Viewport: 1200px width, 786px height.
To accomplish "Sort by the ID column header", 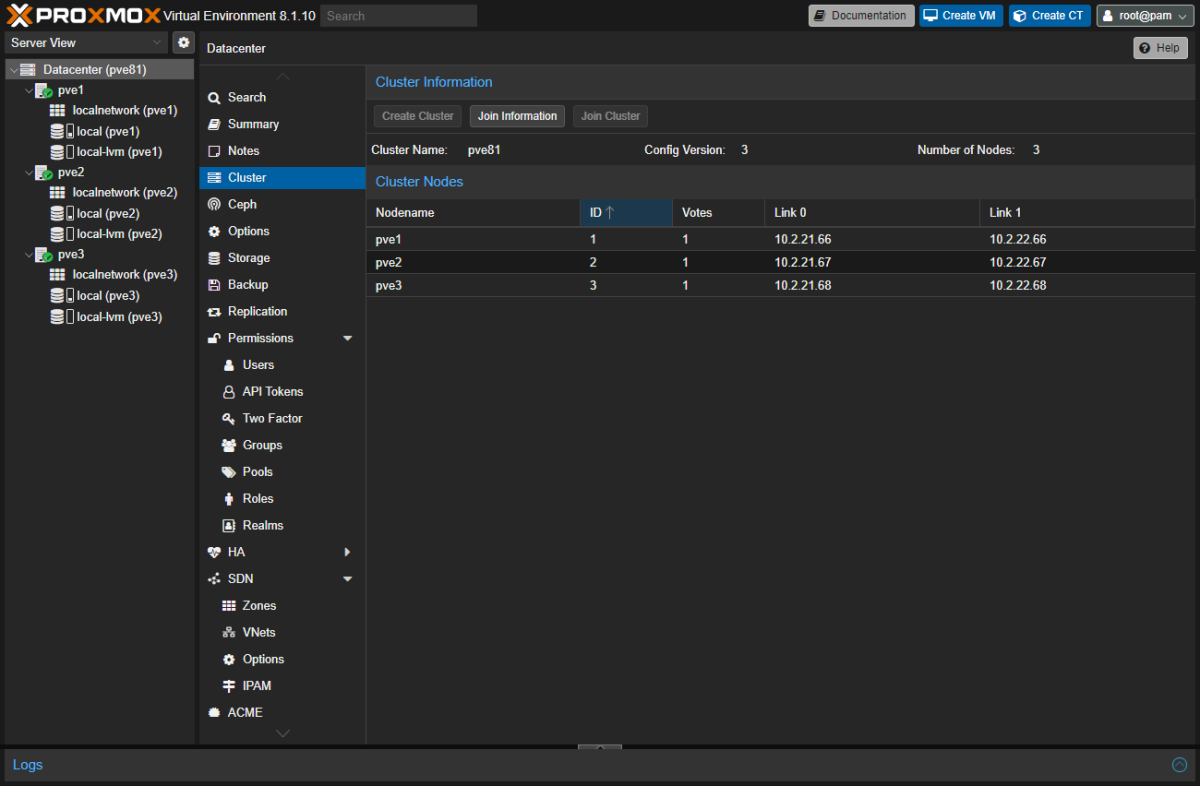I will [x=626, y=213].
